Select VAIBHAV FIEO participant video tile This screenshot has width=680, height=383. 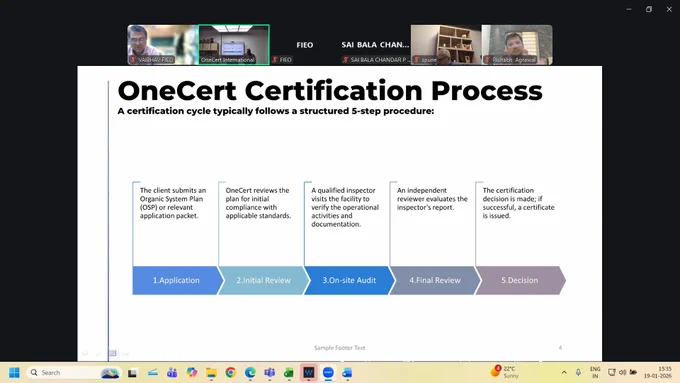[x=163, y=45]
